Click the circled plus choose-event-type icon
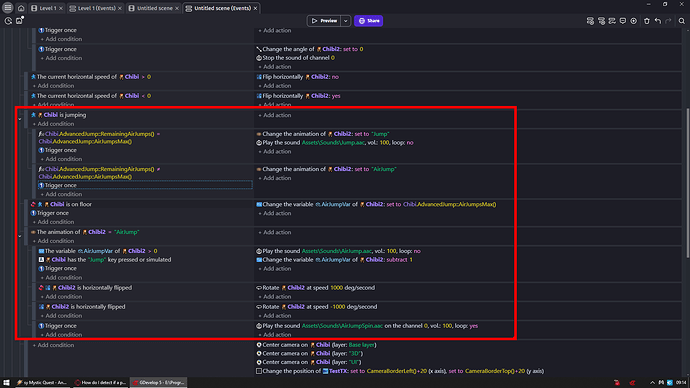Viewport: 690px width, 388px height. [x=633, y=21]
